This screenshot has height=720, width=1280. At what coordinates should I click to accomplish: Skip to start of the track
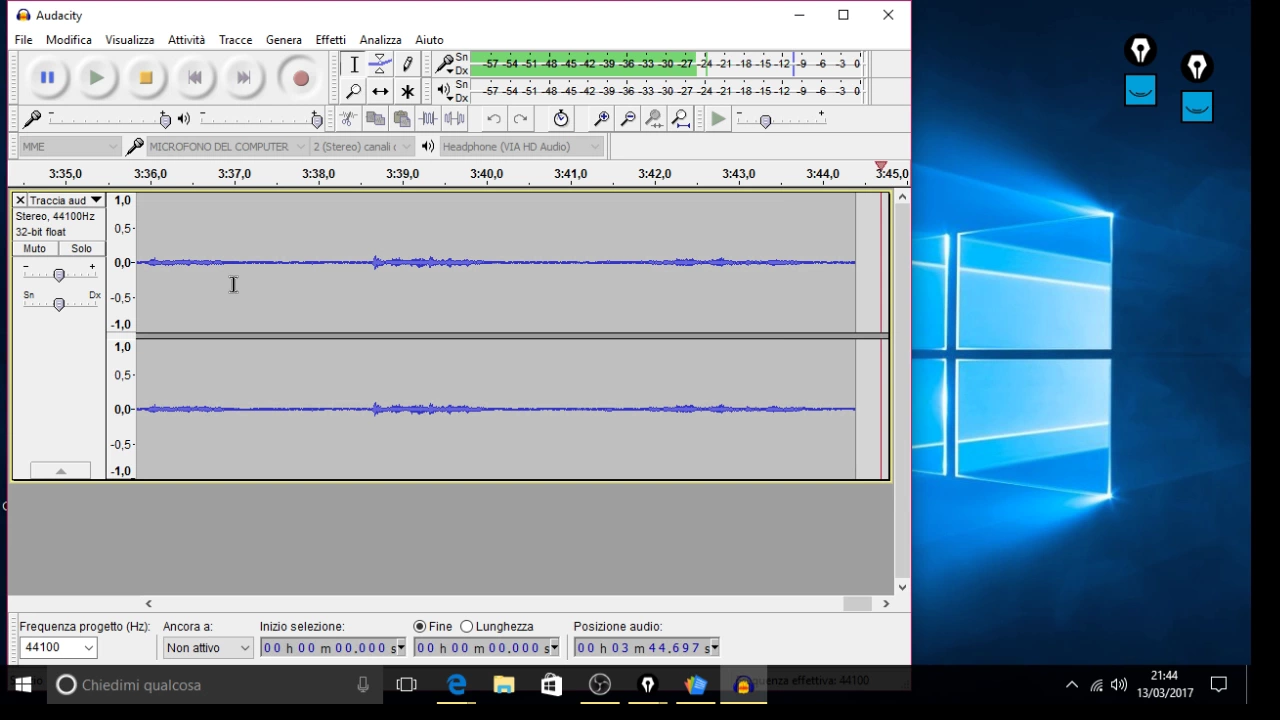tap(194, 78)
